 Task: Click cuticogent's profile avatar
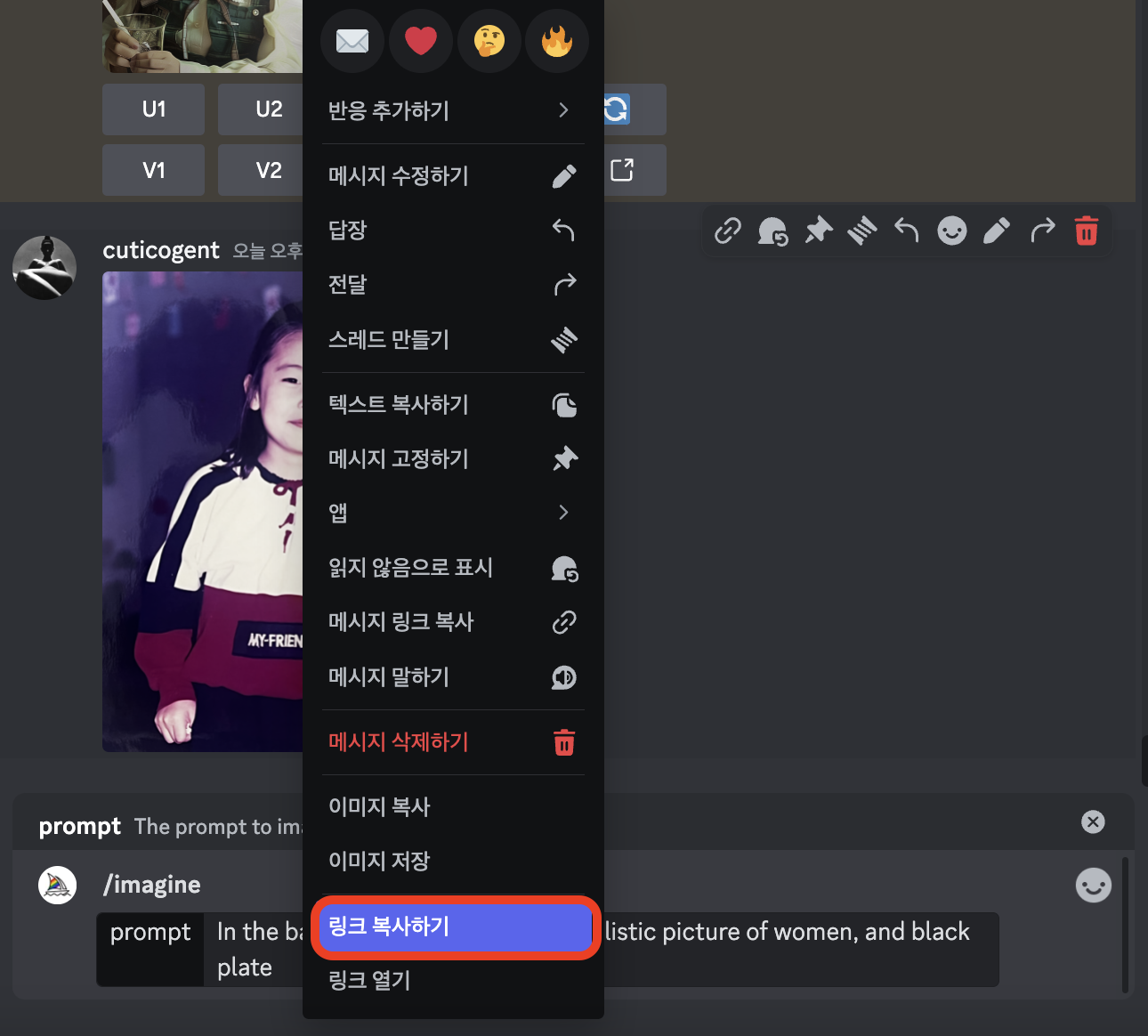pos(44,267)
